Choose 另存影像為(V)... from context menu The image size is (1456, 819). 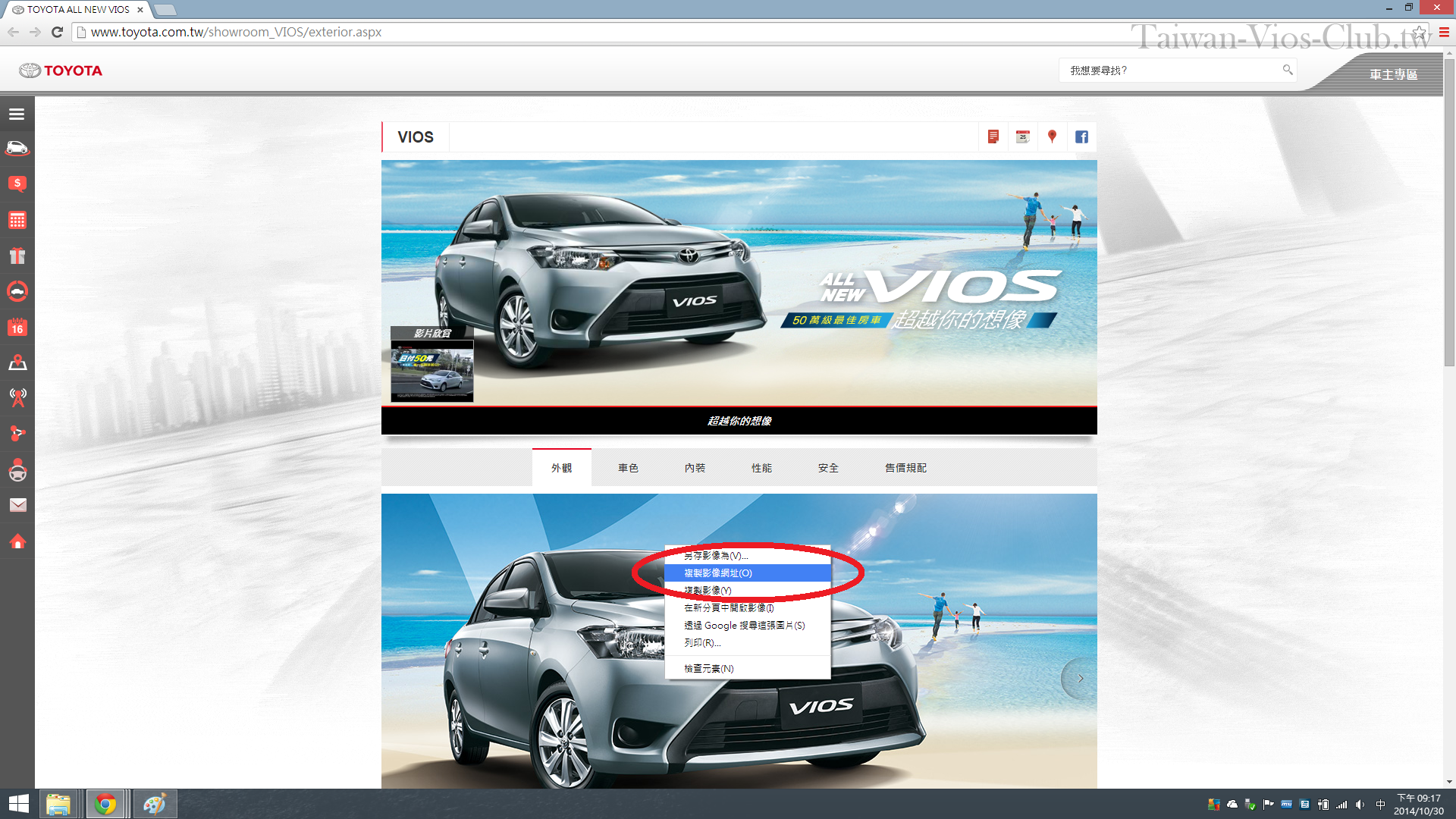click(x=748, y=556)
